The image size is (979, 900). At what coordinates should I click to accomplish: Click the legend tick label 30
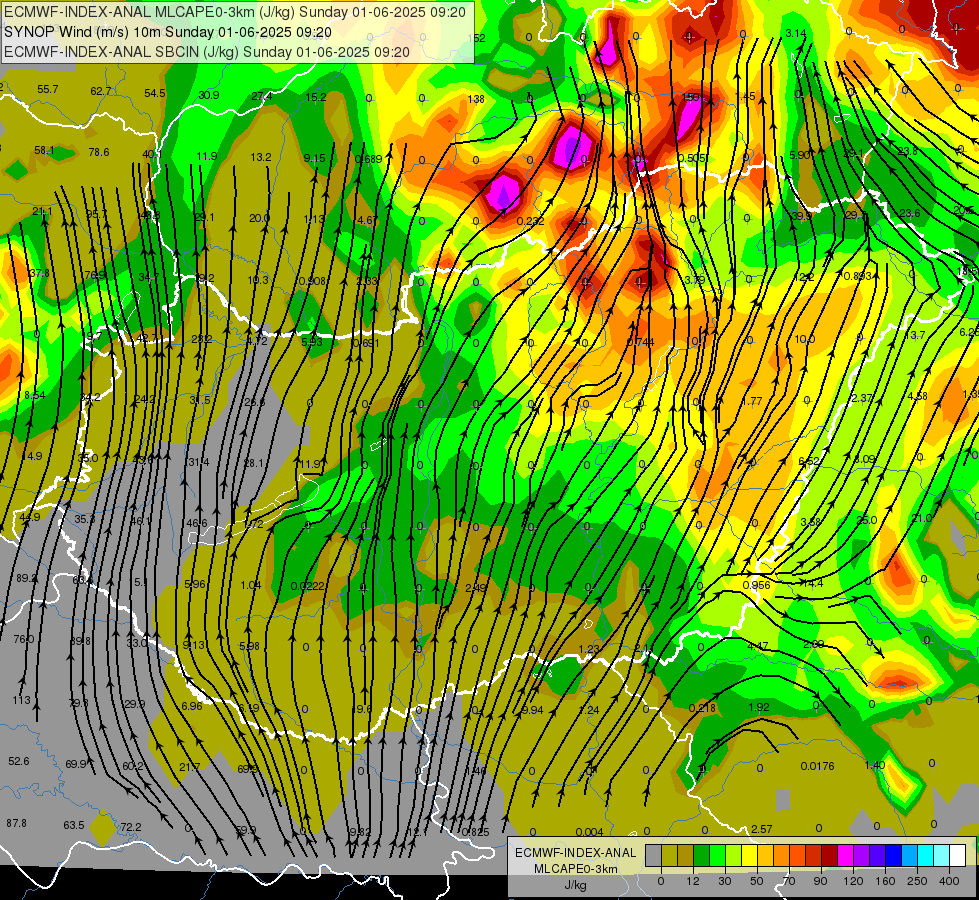tap(724, 881)
